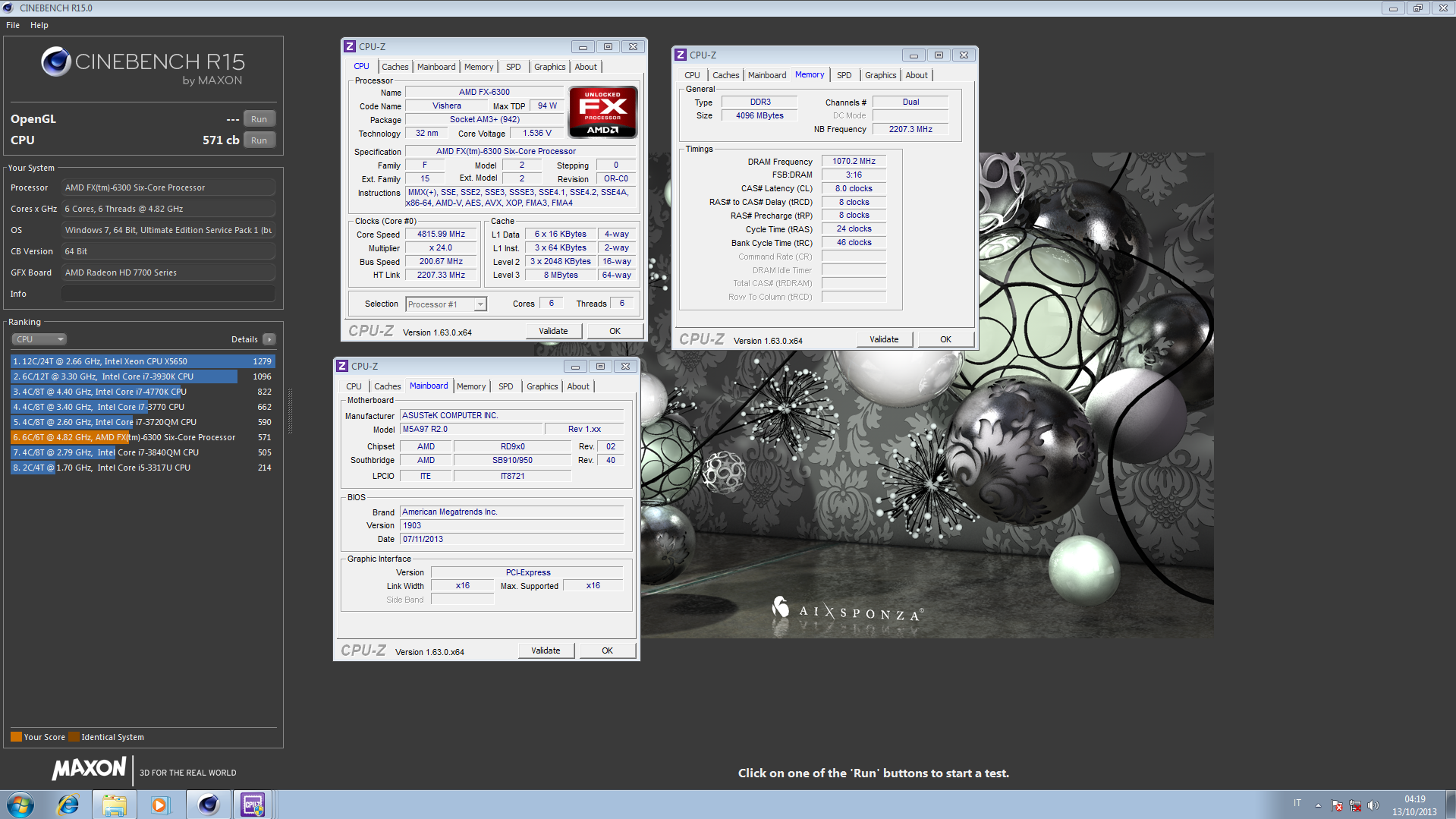Open the CPU ranking type dropdown
This screenshot has height=819, width=1456.
(x=39, y=339)
